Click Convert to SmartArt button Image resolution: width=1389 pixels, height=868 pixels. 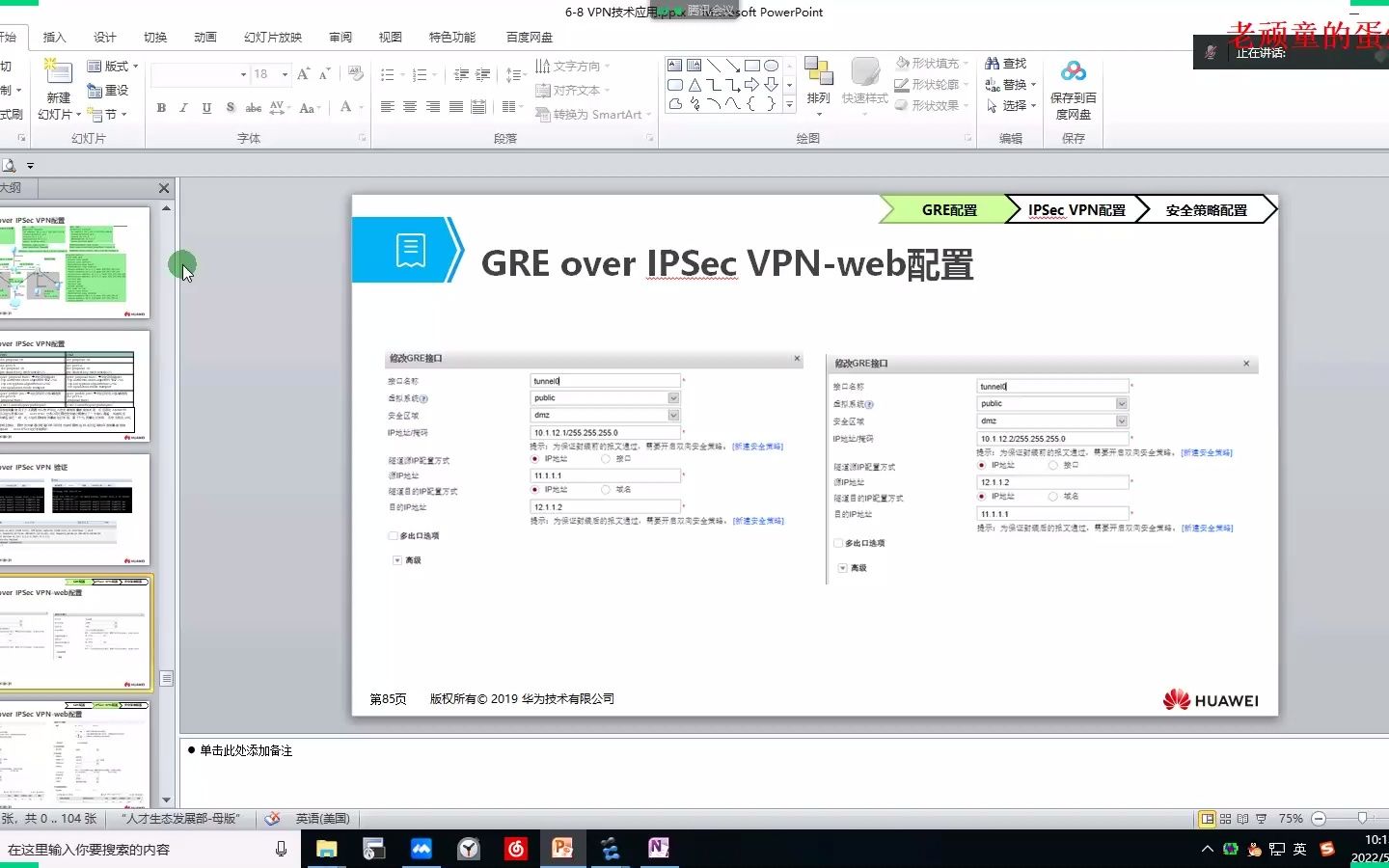(x=592, y=114)
